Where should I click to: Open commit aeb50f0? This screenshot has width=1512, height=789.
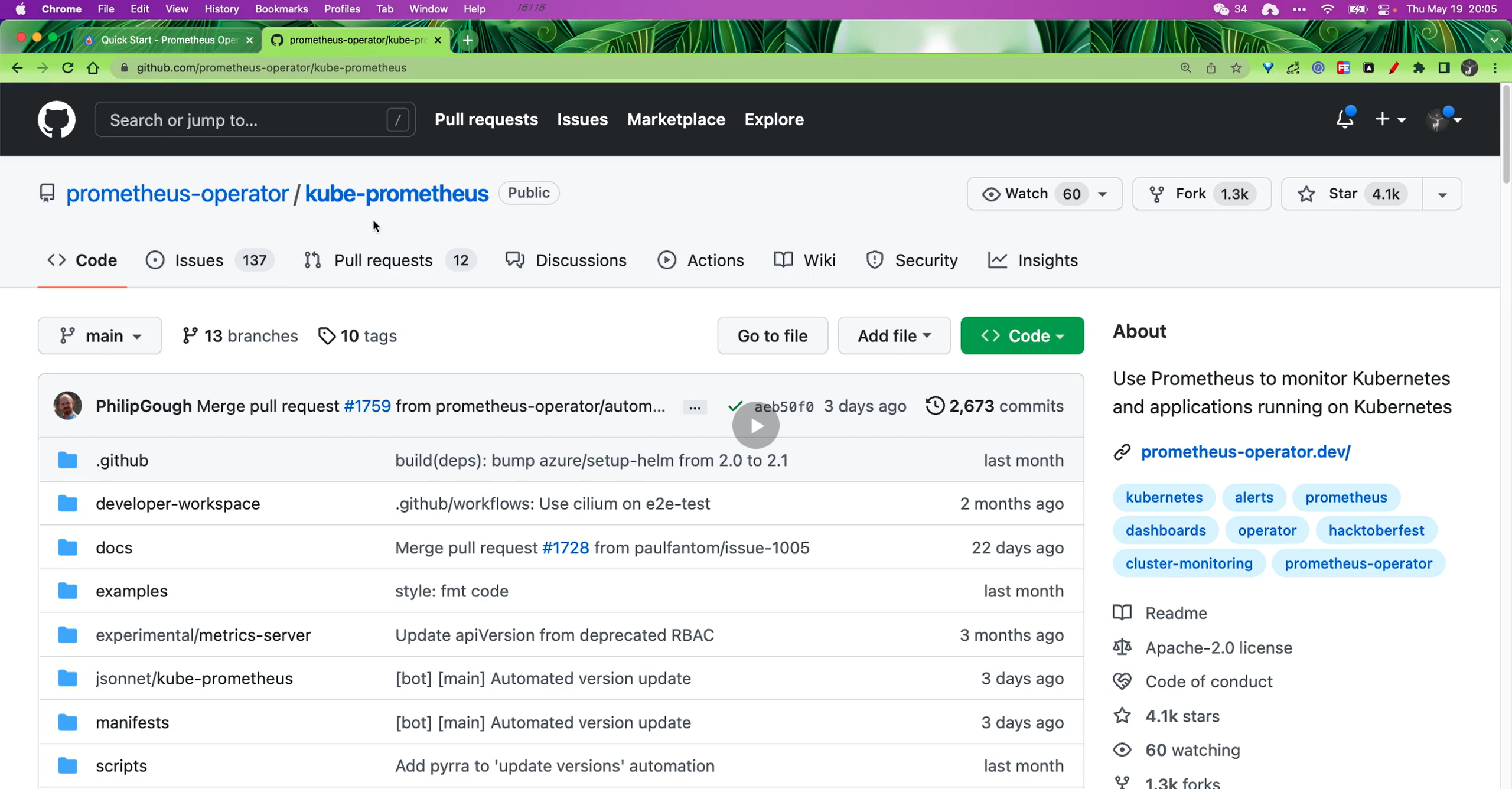point(784,406)
